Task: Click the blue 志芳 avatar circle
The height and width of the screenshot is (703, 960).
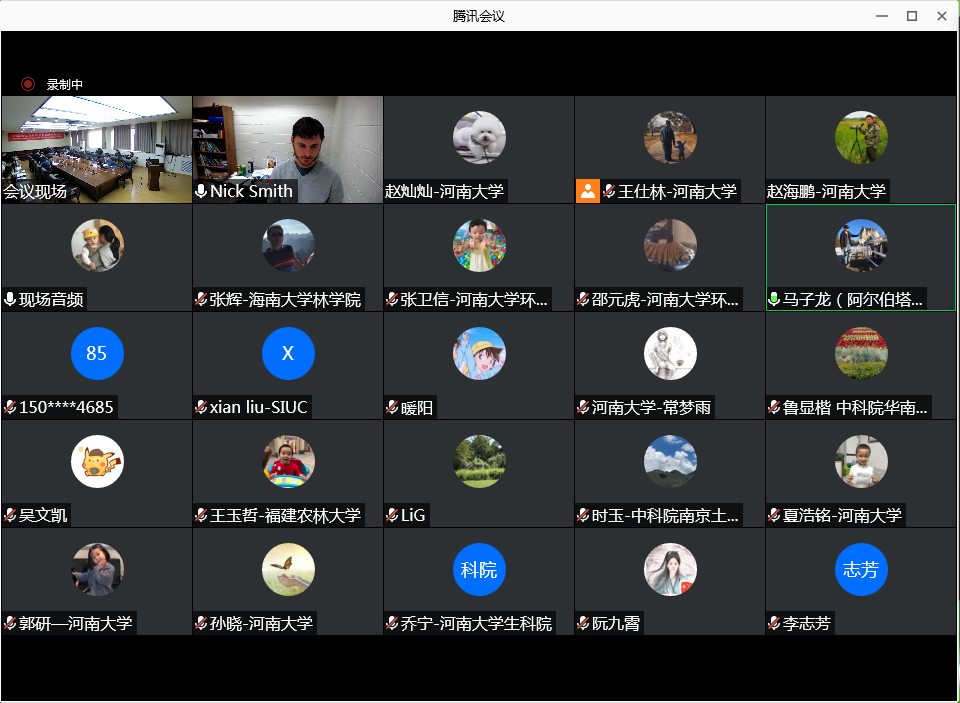Action: [x=861, y=569]
